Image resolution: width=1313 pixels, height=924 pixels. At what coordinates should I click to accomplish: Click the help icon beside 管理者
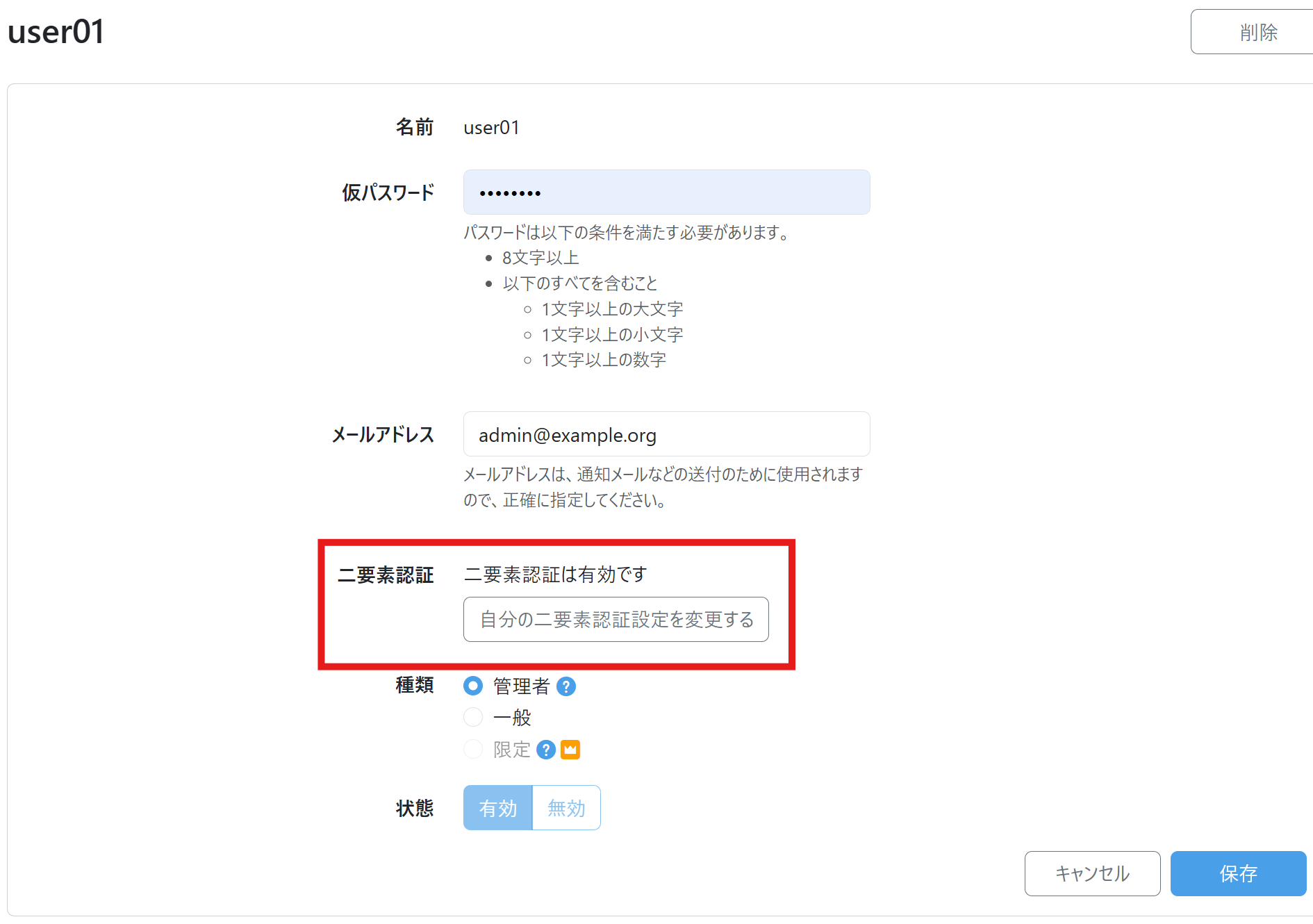coord(566,686)
